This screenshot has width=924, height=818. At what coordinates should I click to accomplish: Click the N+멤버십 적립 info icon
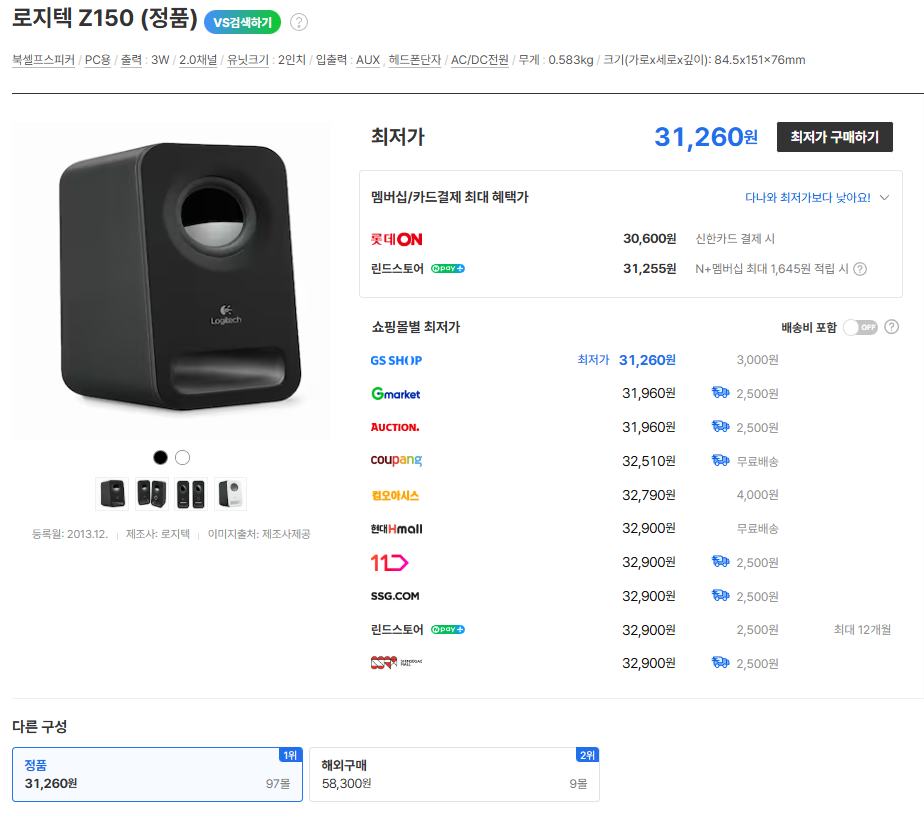(x=860, y=269)
